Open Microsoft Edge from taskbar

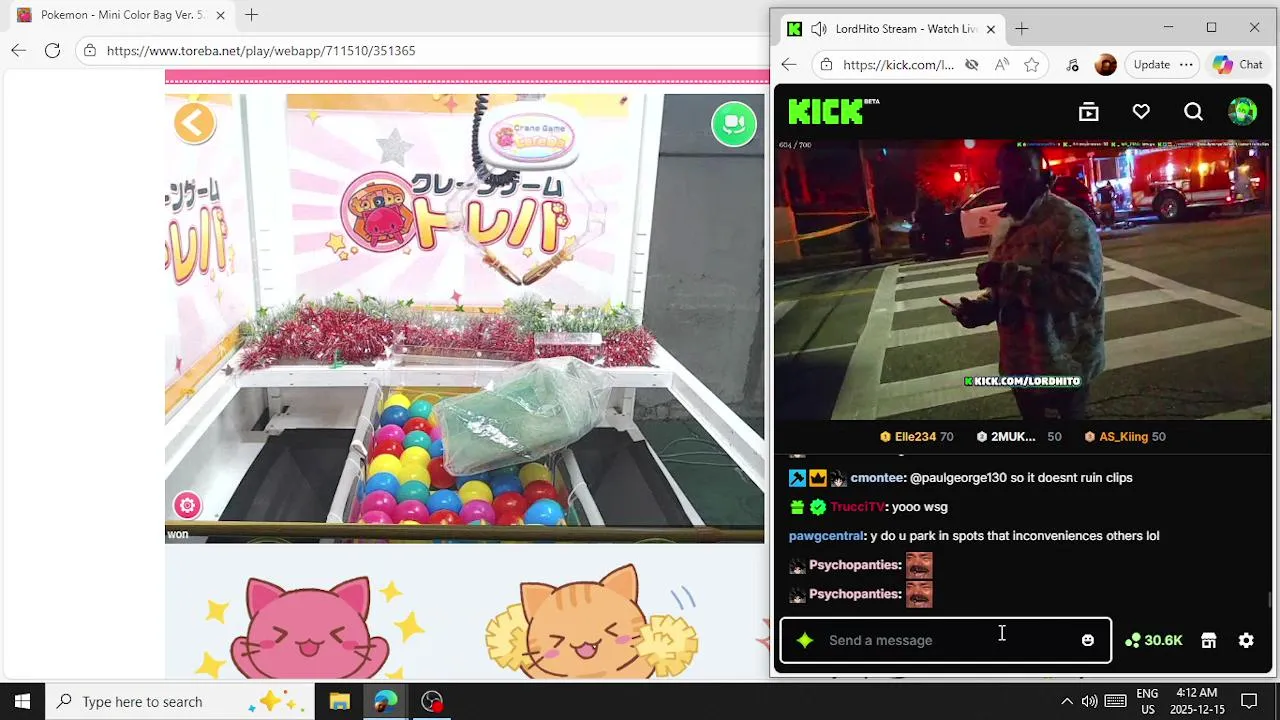pos(386,701)
